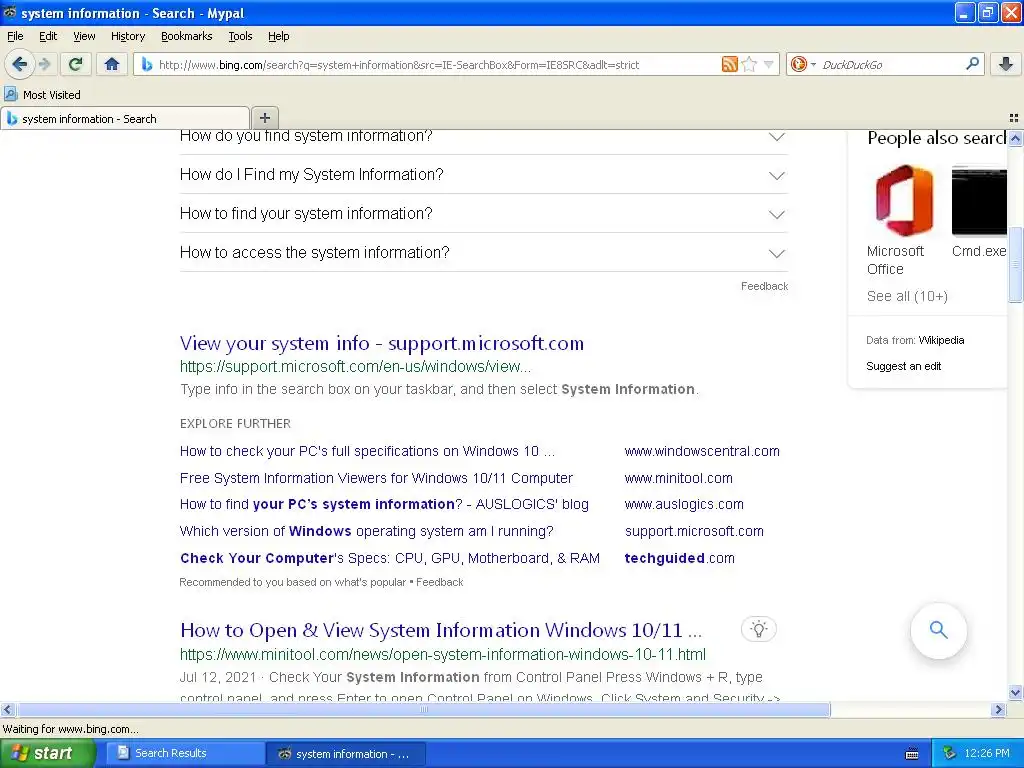
Task: Click the horizontal scrollbar right arrow
Action: 998,710
